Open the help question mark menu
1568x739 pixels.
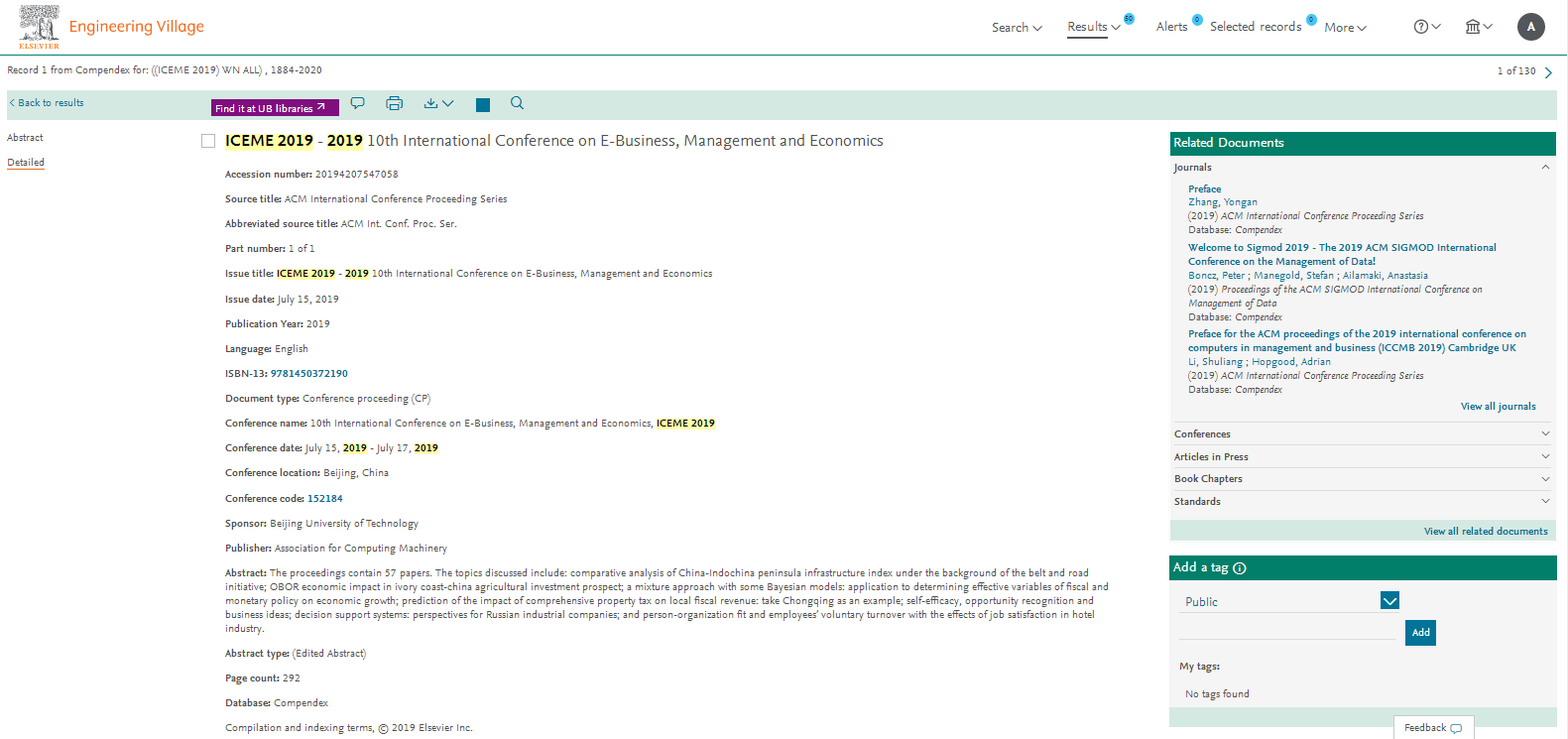(1427, 27)
